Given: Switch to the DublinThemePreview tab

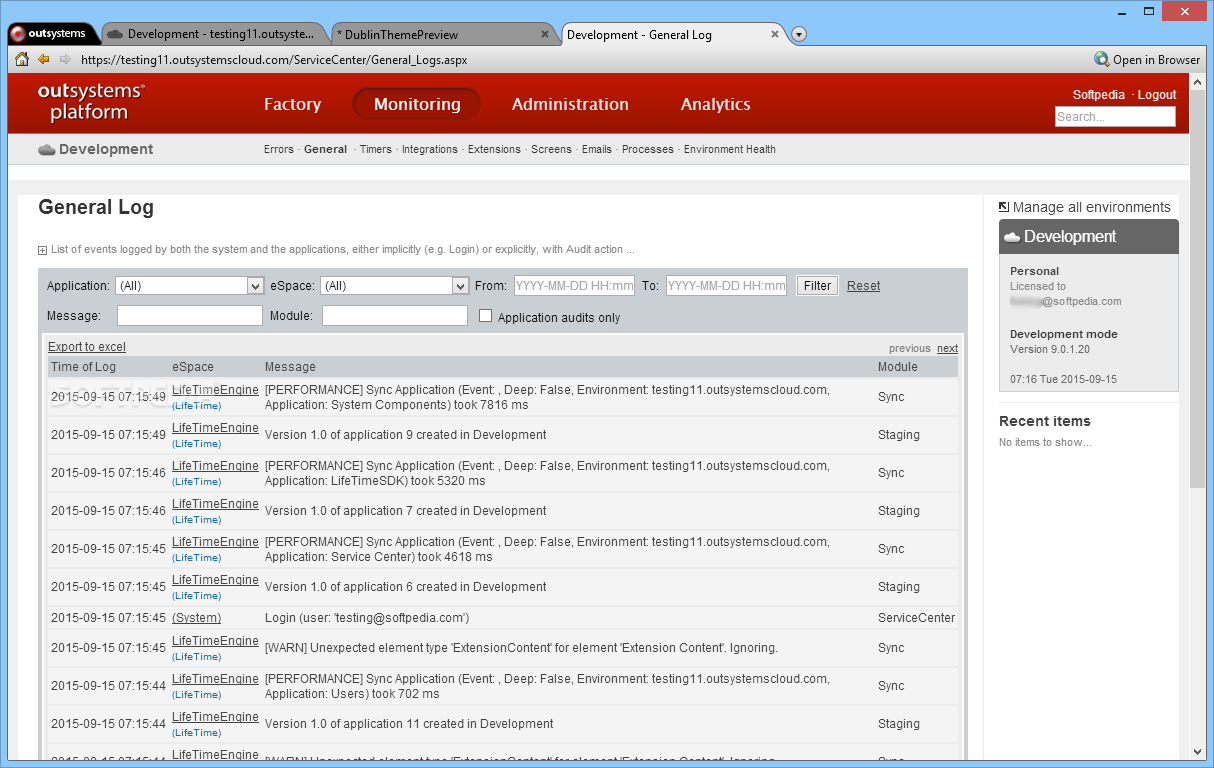Looking at the screenshot, I should 442,34.
